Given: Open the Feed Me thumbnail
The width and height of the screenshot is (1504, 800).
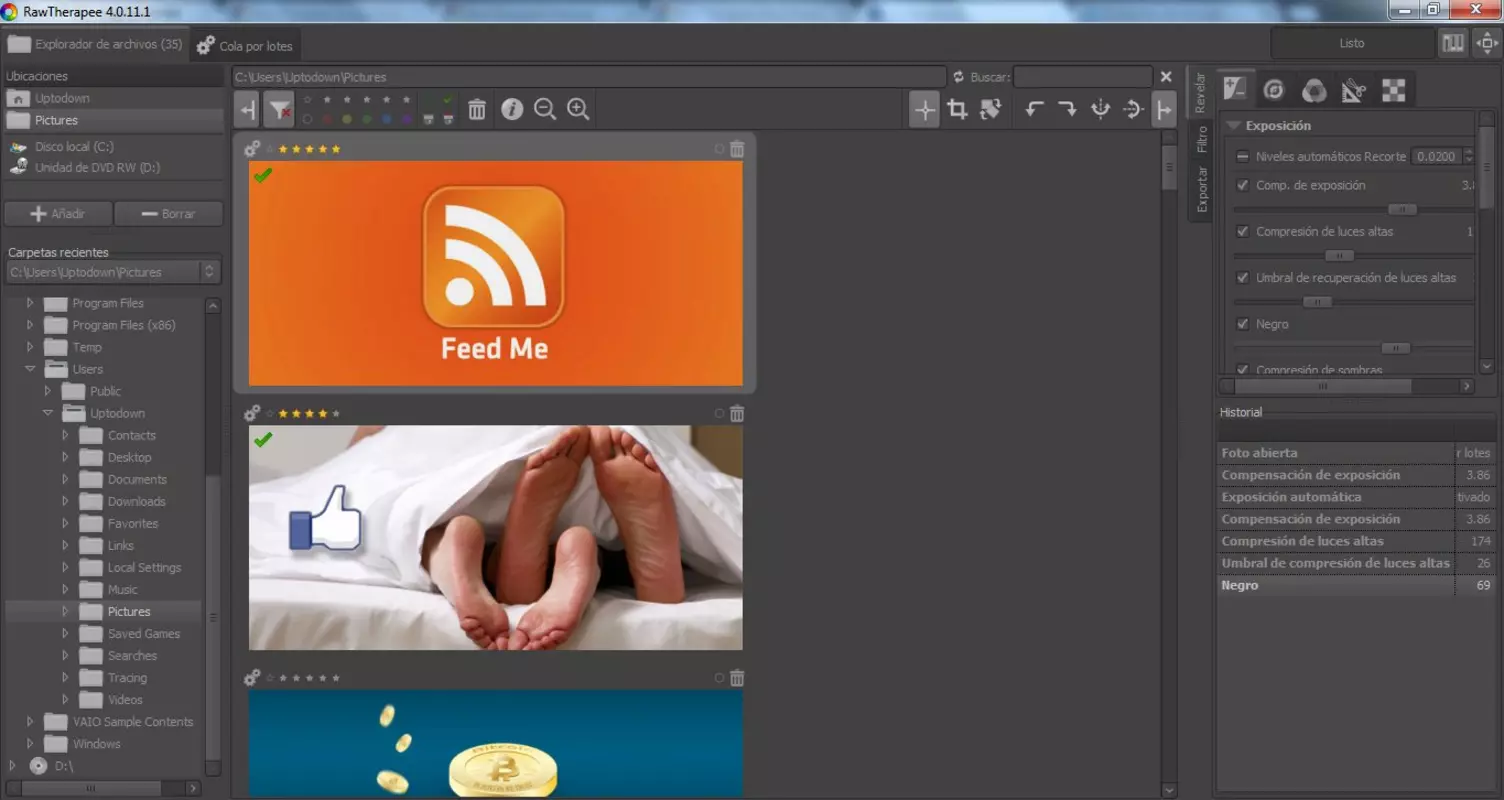Looking at the screenshot, I should click(496, 273).
